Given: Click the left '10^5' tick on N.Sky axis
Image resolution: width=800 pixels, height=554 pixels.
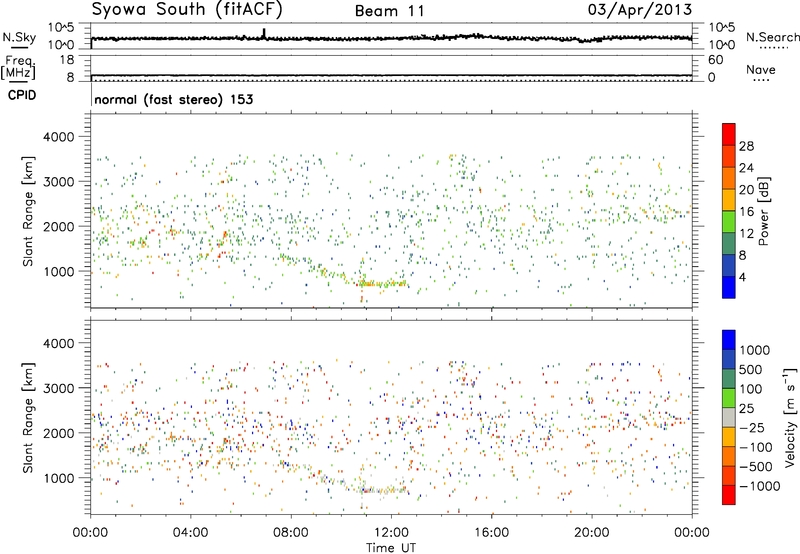Looking at the screenshot, I should tap(61, 27).
